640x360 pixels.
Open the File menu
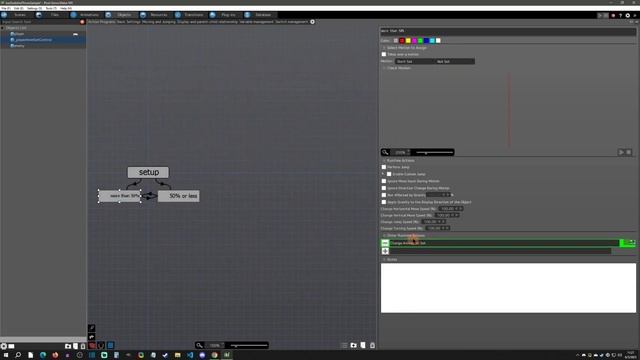point(6,8)
